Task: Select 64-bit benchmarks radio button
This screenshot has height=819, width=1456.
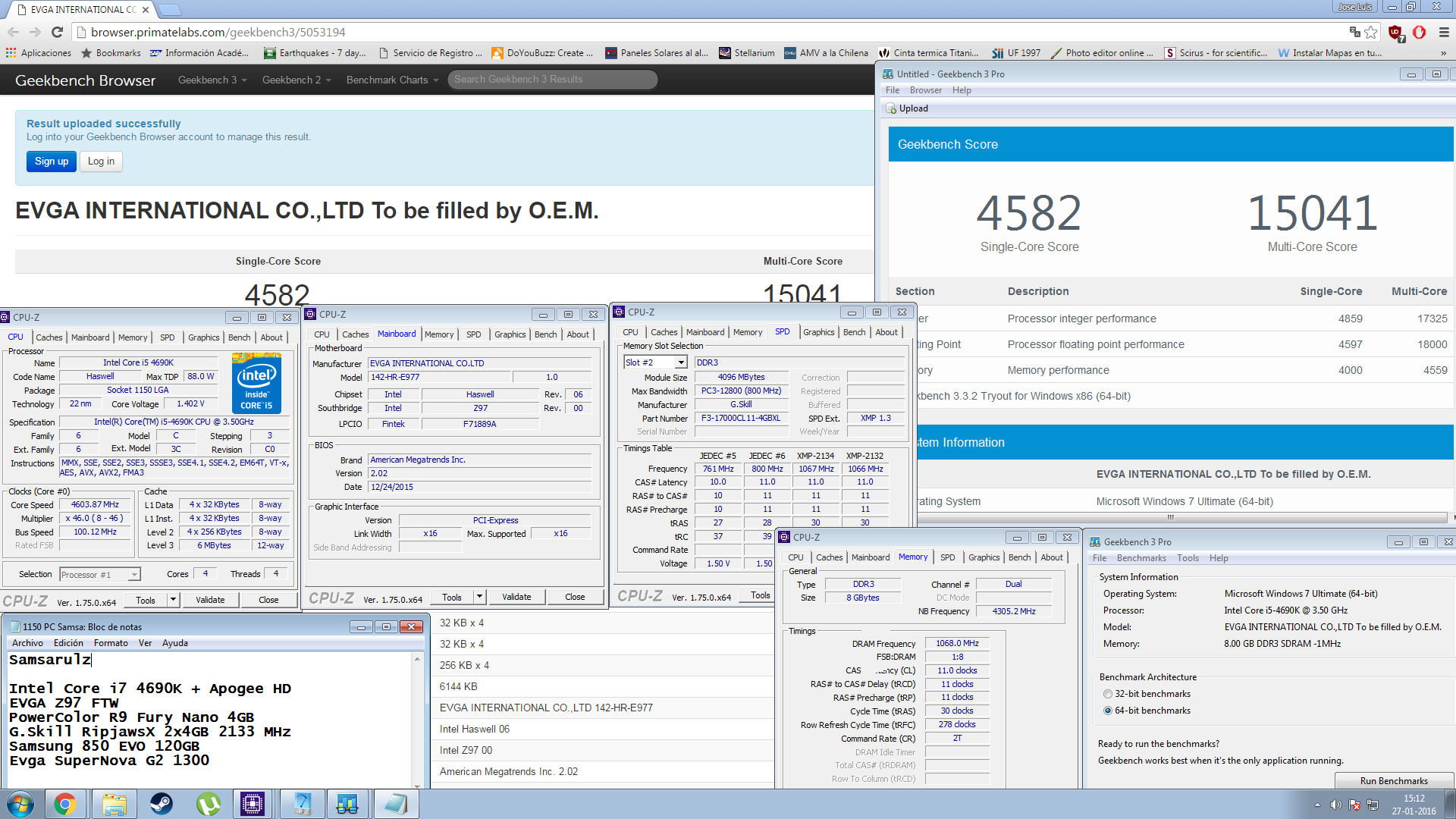Action: (1108, 711)
